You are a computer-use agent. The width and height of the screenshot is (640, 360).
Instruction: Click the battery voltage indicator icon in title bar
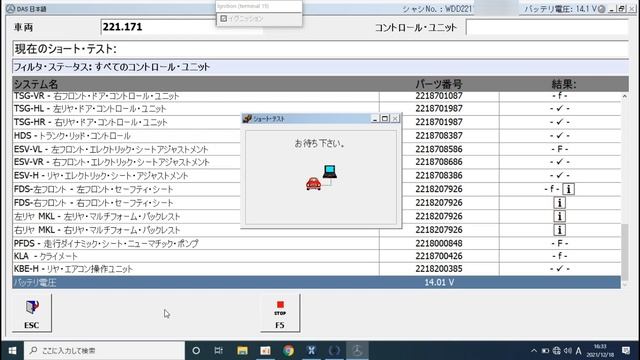[x=602, y=9]
